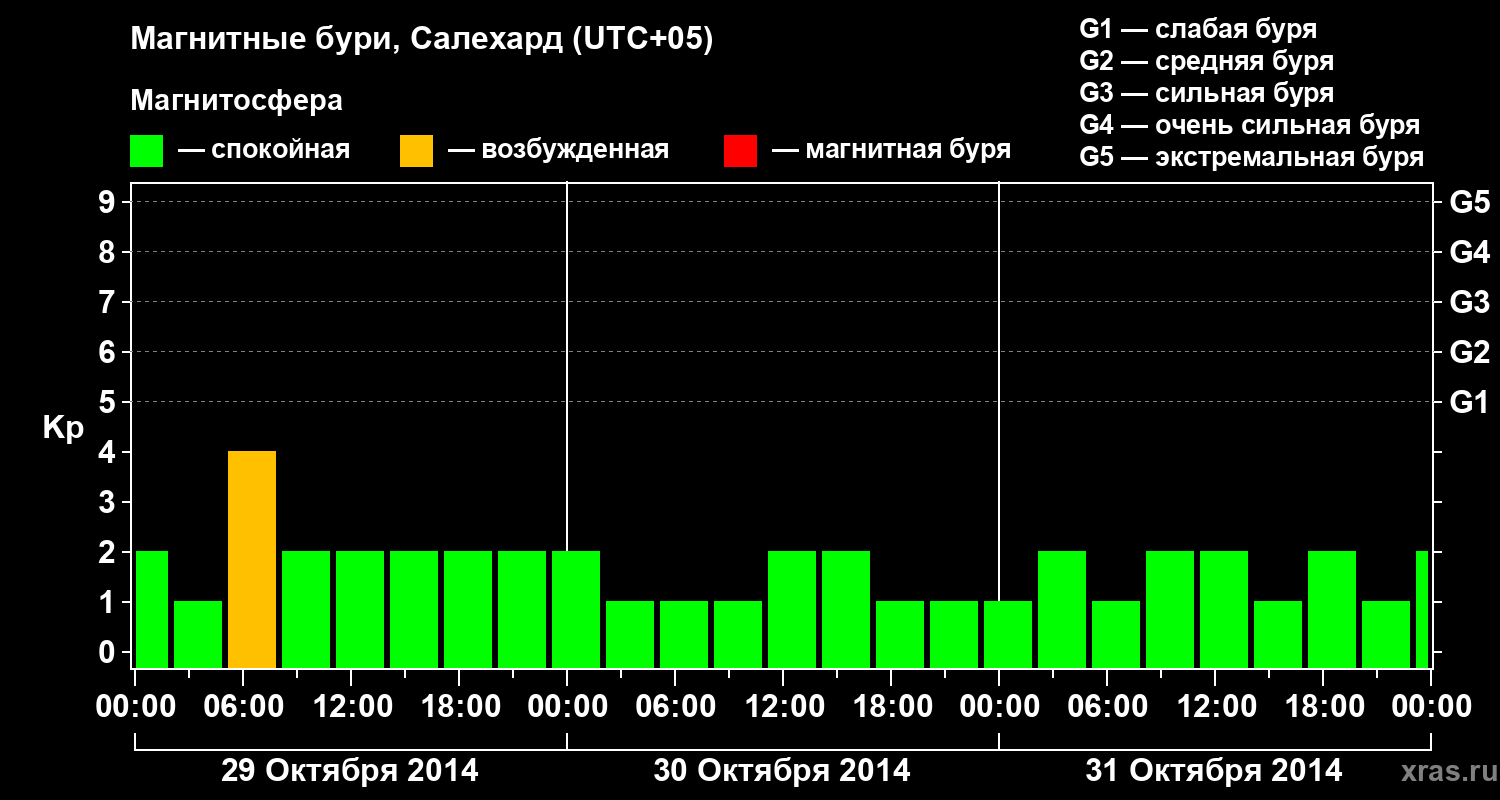Click the 06:00 time label under 29 October
The width and height of the screenshot is (1500, 800).
(243, 707)
